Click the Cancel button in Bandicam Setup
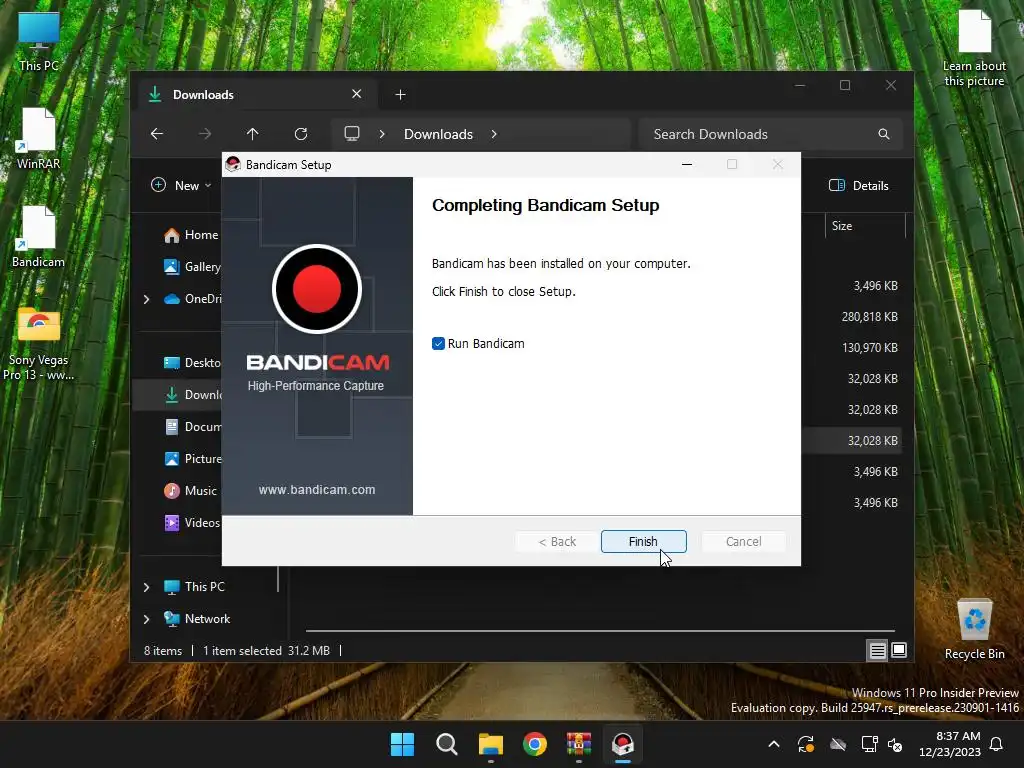 click(x=743, y=541)
